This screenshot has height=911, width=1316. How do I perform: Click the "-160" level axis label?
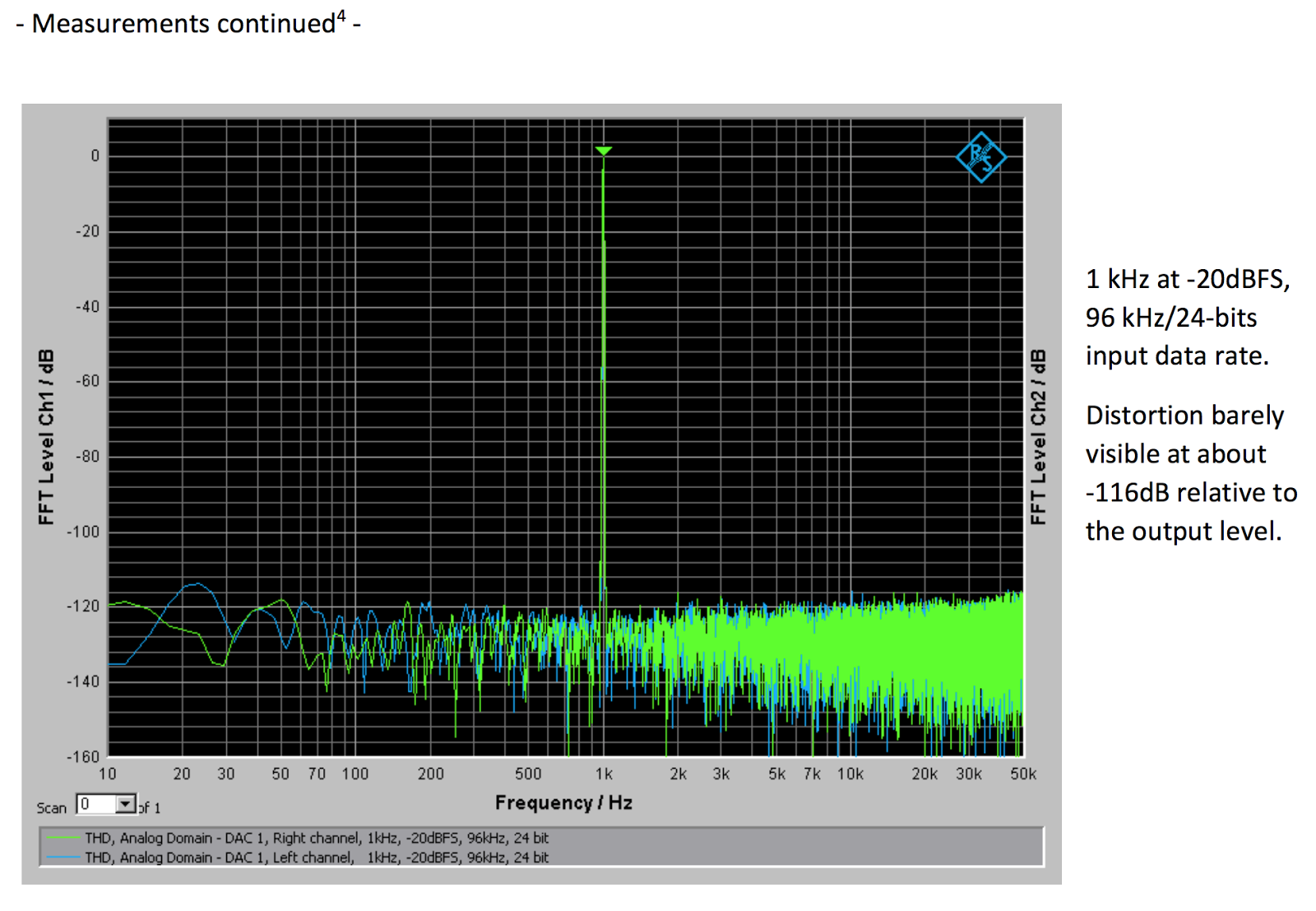pyautogui.click(x=83, y=756)
